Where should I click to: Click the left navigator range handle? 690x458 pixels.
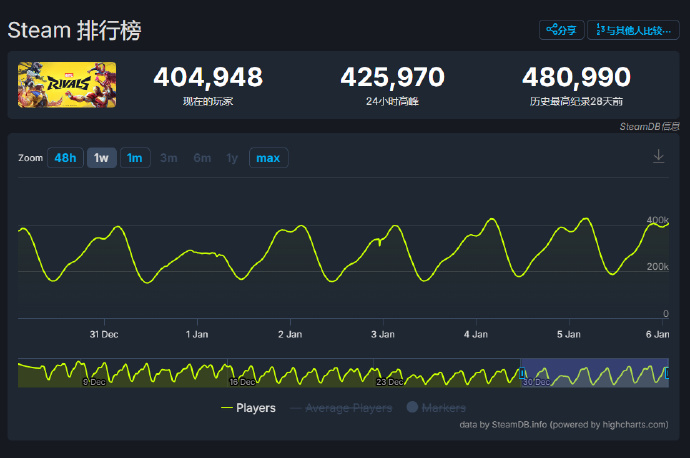(520, 373)
